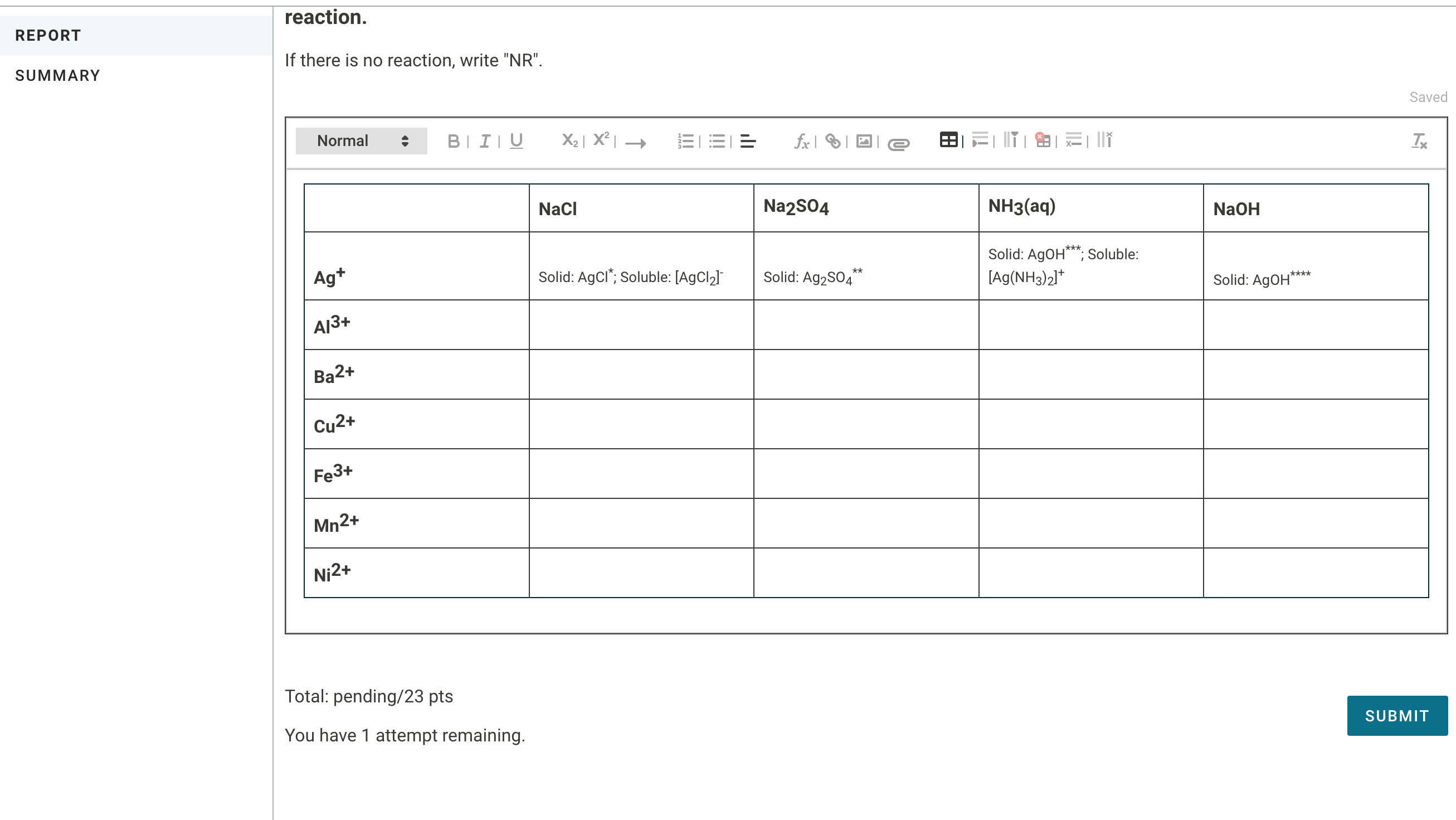This screenshot has height=820, width=1456.
Task: Insert reaction arrow symbol
Action: [636, 143]
